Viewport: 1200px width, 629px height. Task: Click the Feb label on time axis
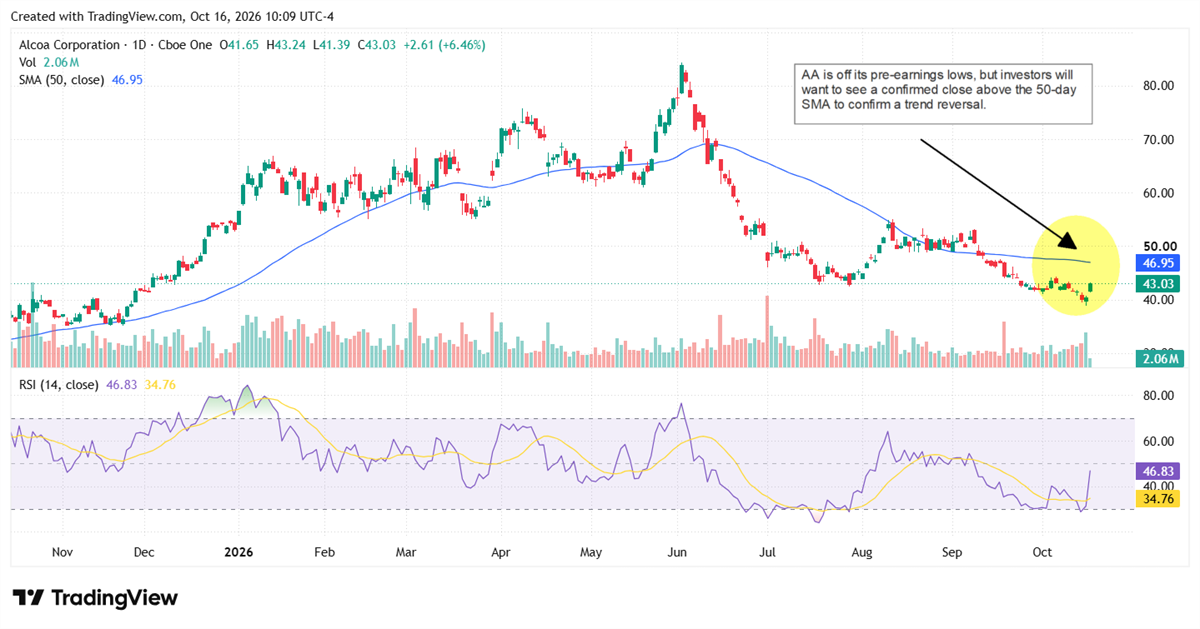[323, 551]
